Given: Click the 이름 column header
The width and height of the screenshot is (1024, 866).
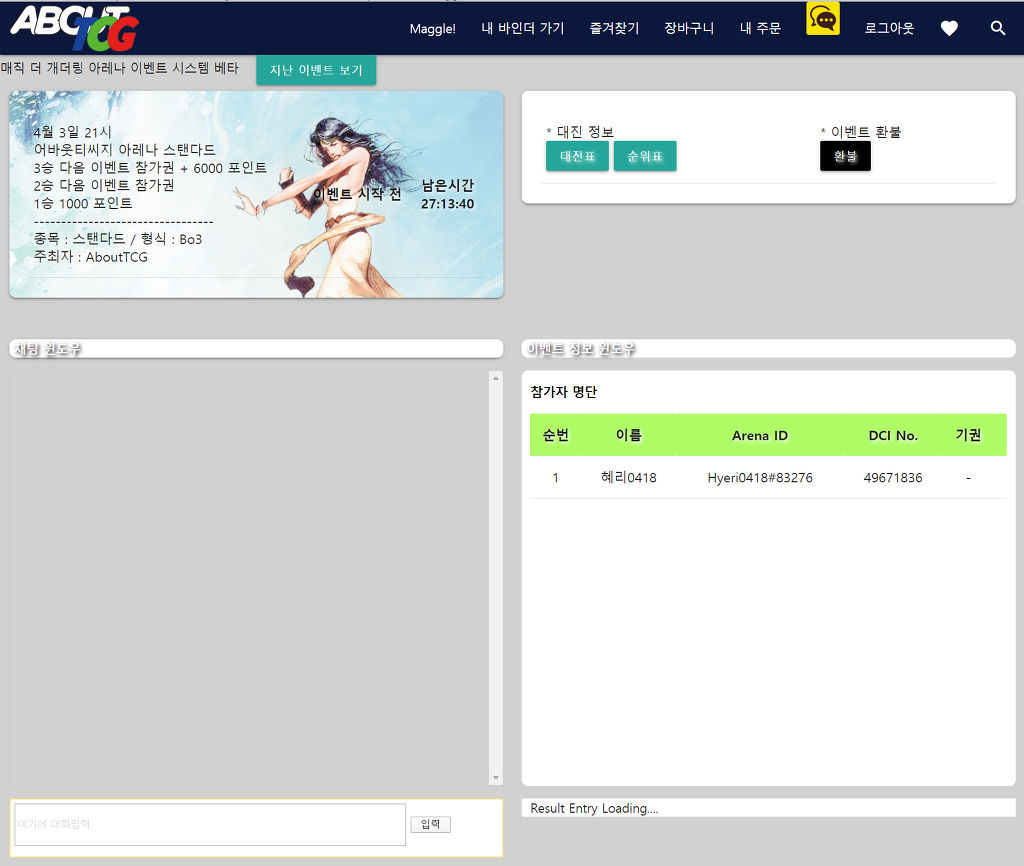Looking at the screenshot, I should pos(629,435).
